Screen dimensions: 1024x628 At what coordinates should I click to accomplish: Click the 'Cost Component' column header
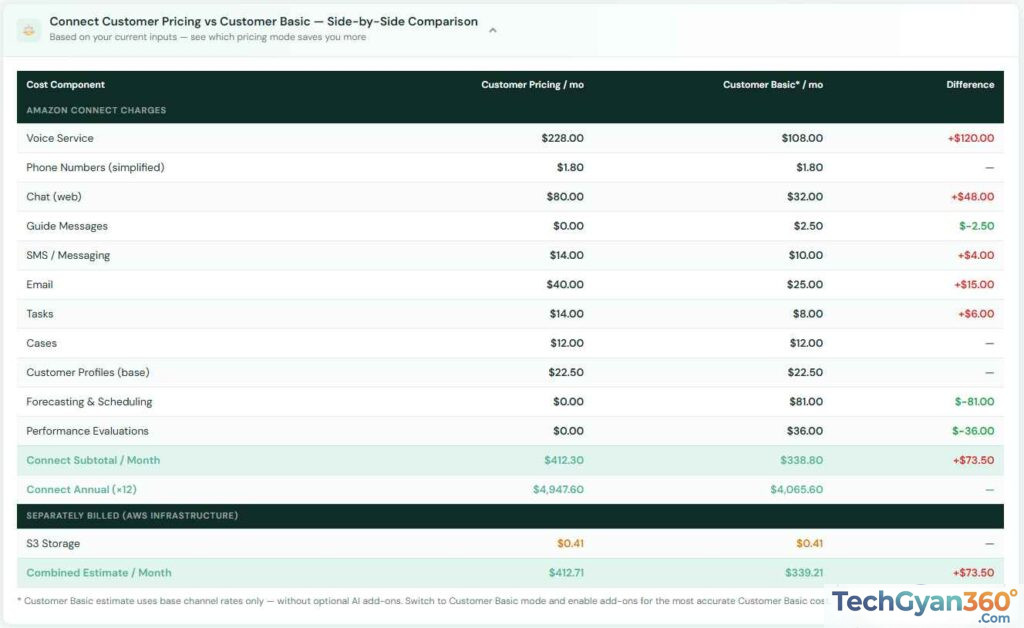[65, 85]
